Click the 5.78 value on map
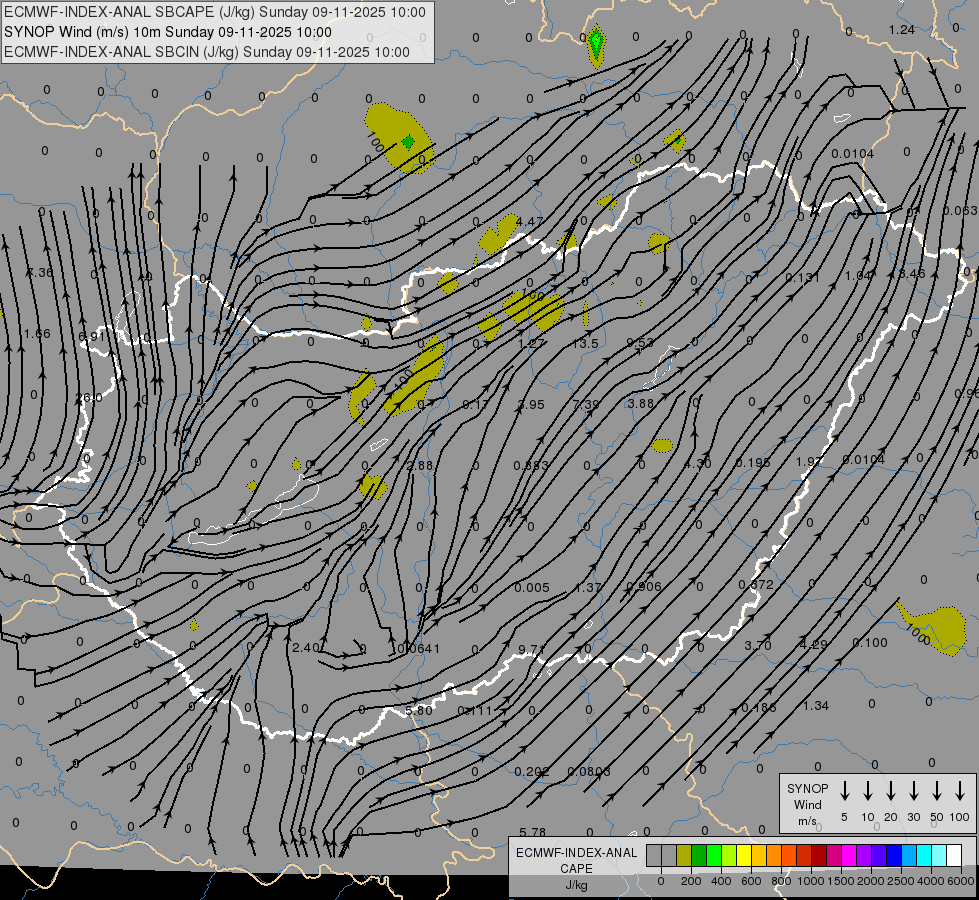Image resolution: width=979 pixels, height=900 pixels. coord(532,833)
